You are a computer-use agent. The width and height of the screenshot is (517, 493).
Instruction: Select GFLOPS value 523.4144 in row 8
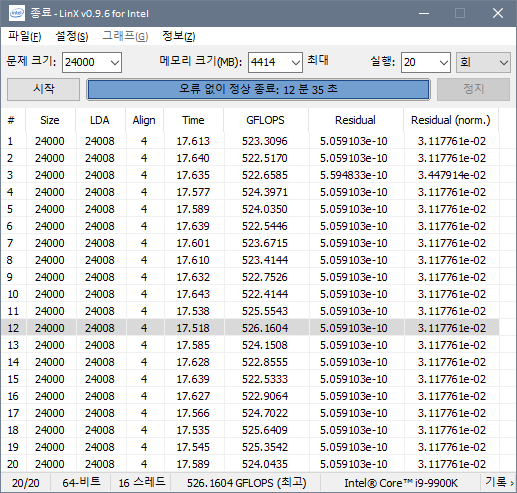point(265,260)
